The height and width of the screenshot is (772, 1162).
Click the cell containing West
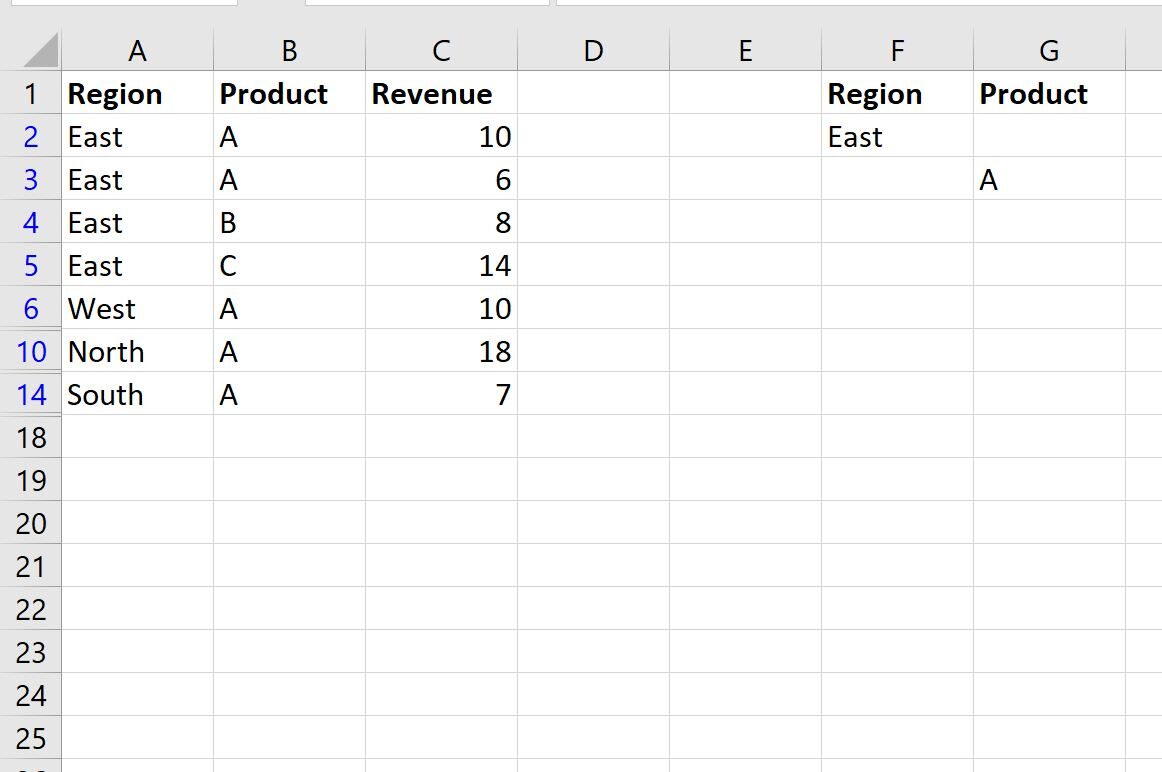[x=137, y=308]
